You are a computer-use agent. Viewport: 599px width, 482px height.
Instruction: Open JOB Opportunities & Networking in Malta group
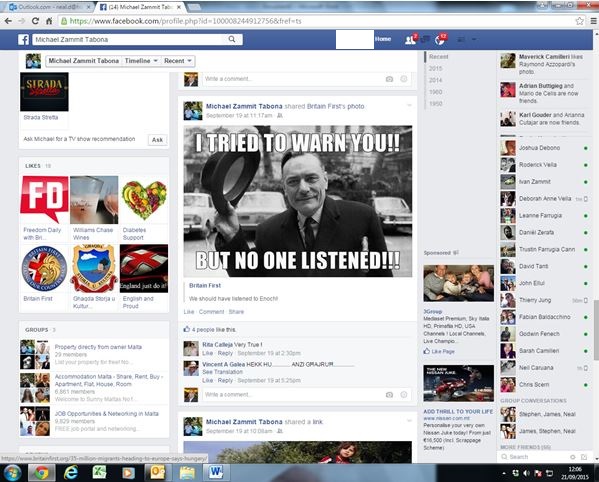[107, 414]
